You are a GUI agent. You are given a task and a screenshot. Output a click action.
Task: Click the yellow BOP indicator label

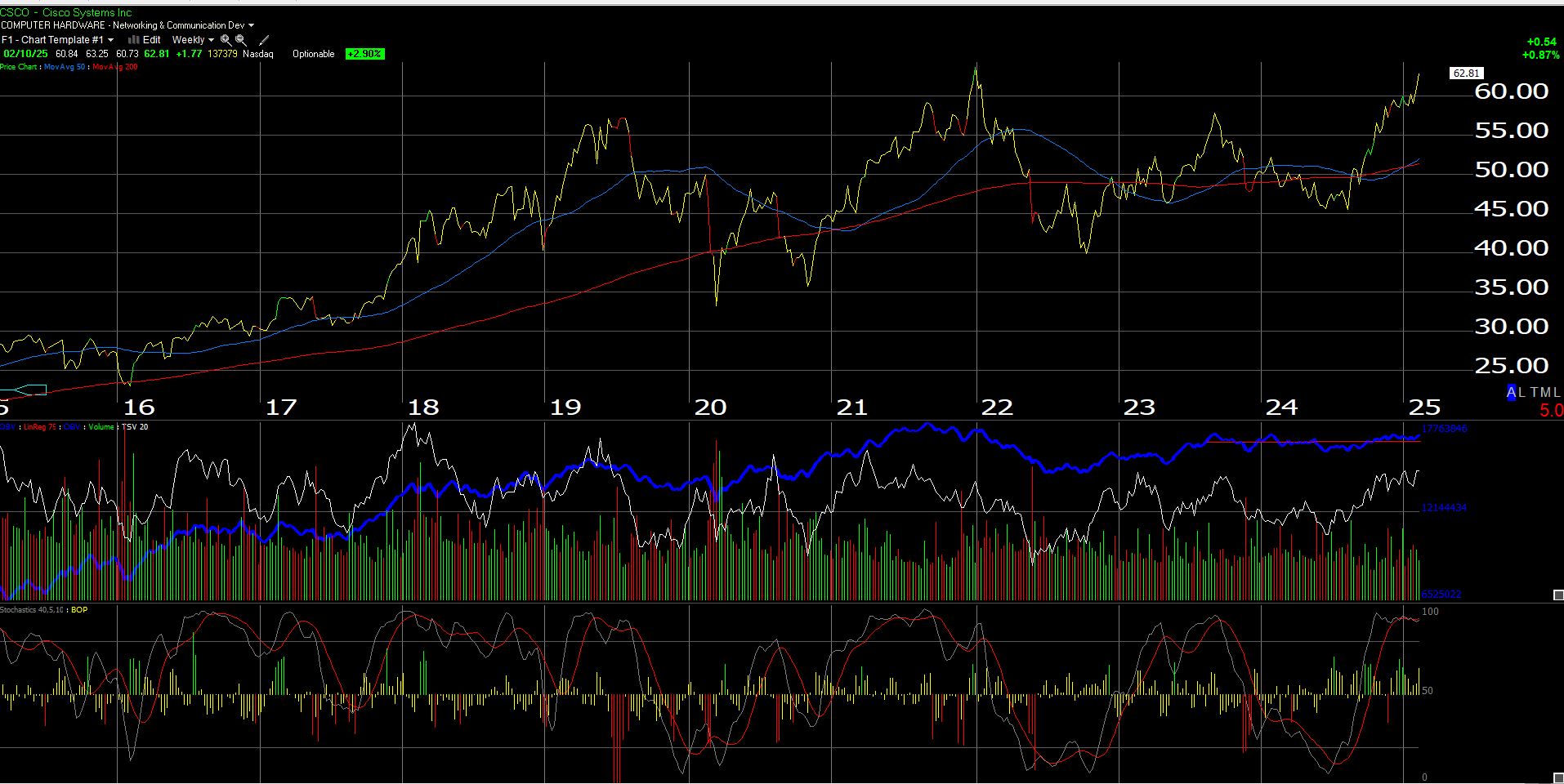(x=79, y=610)
